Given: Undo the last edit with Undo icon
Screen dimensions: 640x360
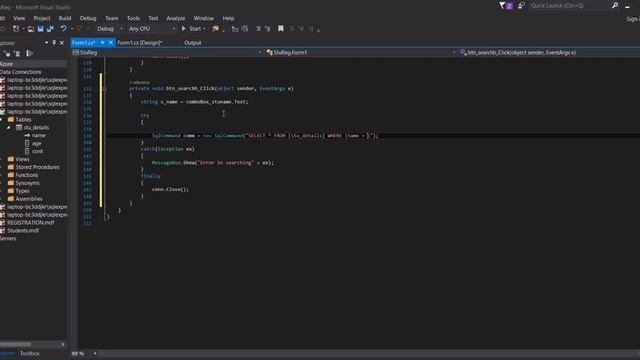Looking at the screenshot, I should pos(63,29).
